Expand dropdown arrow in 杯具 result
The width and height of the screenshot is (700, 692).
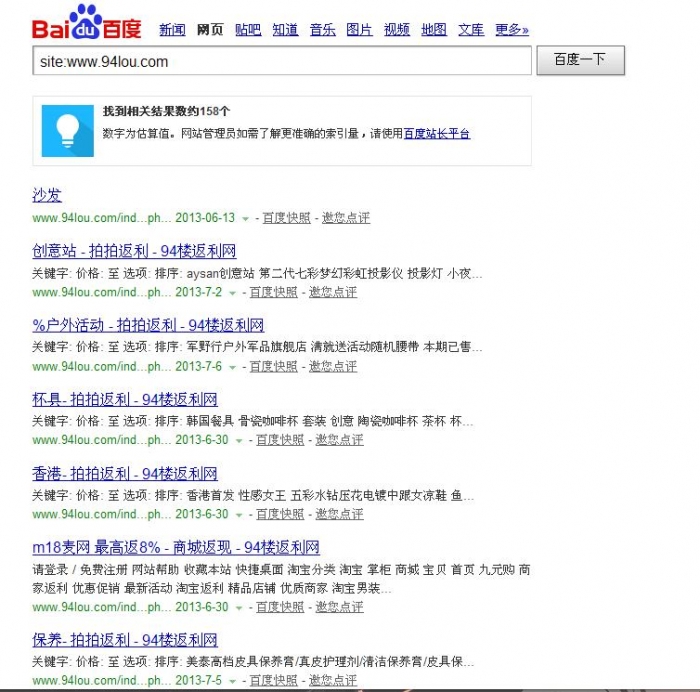[239, 441]
